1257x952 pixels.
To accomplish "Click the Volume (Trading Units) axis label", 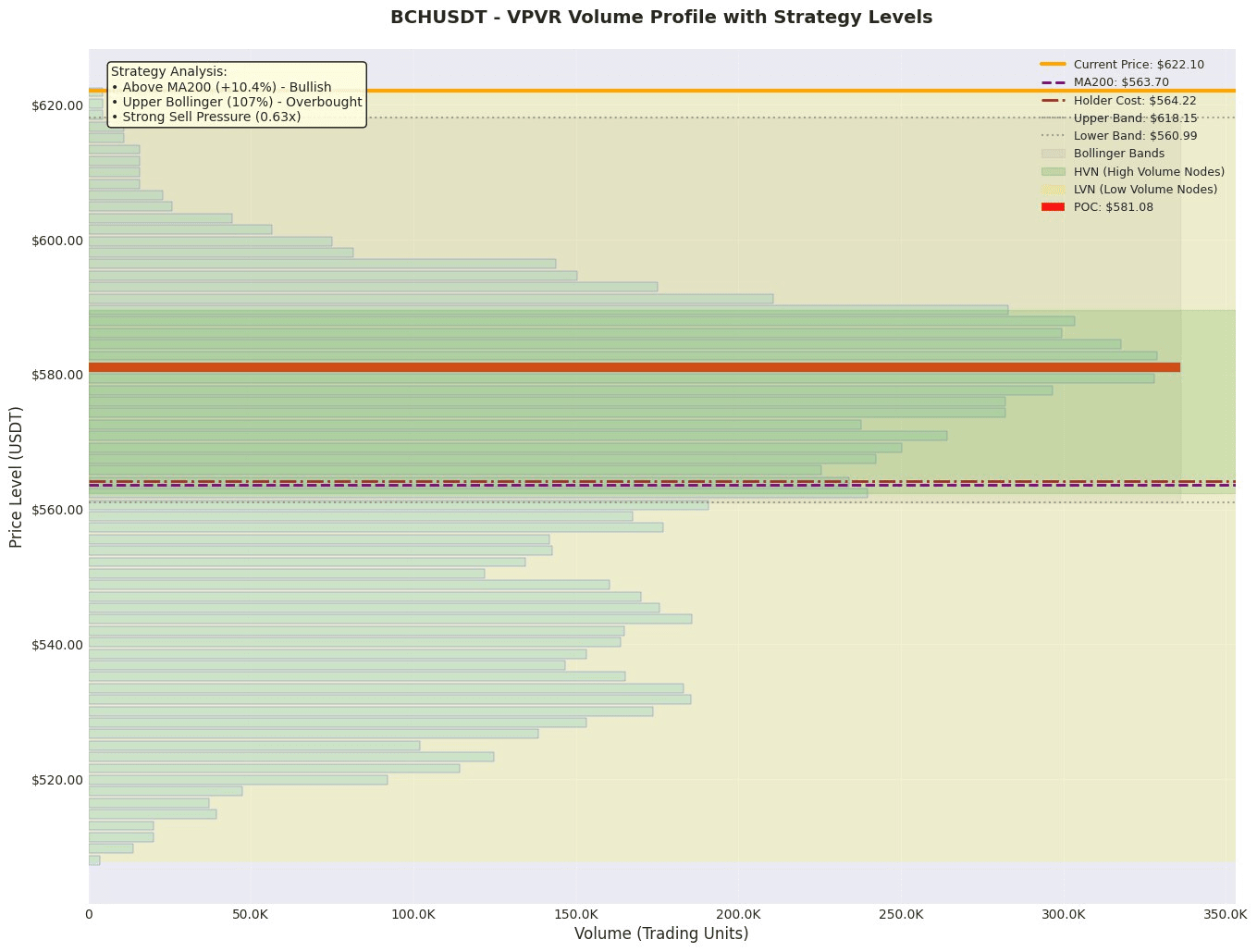I will point(661,934).
